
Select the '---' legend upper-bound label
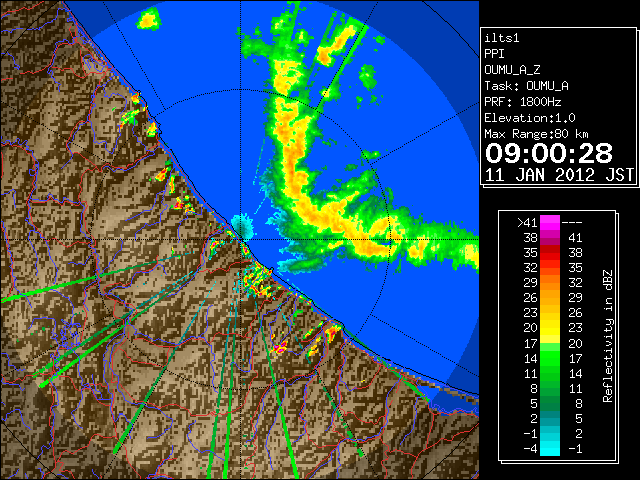[572, 223]
